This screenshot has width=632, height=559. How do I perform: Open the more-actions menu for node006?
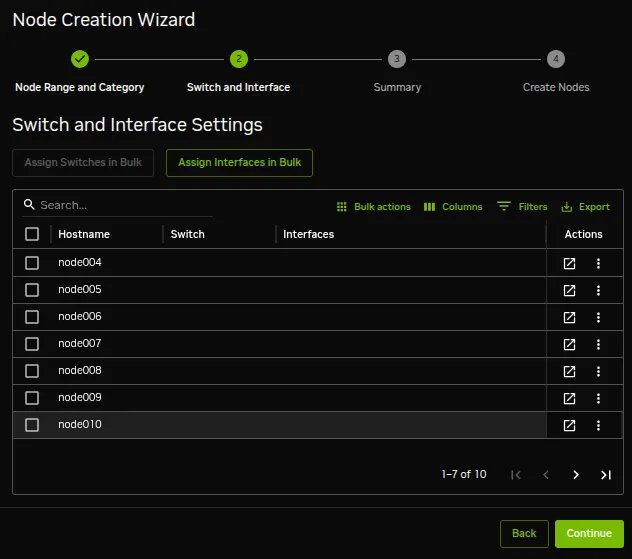pos(598,318)
